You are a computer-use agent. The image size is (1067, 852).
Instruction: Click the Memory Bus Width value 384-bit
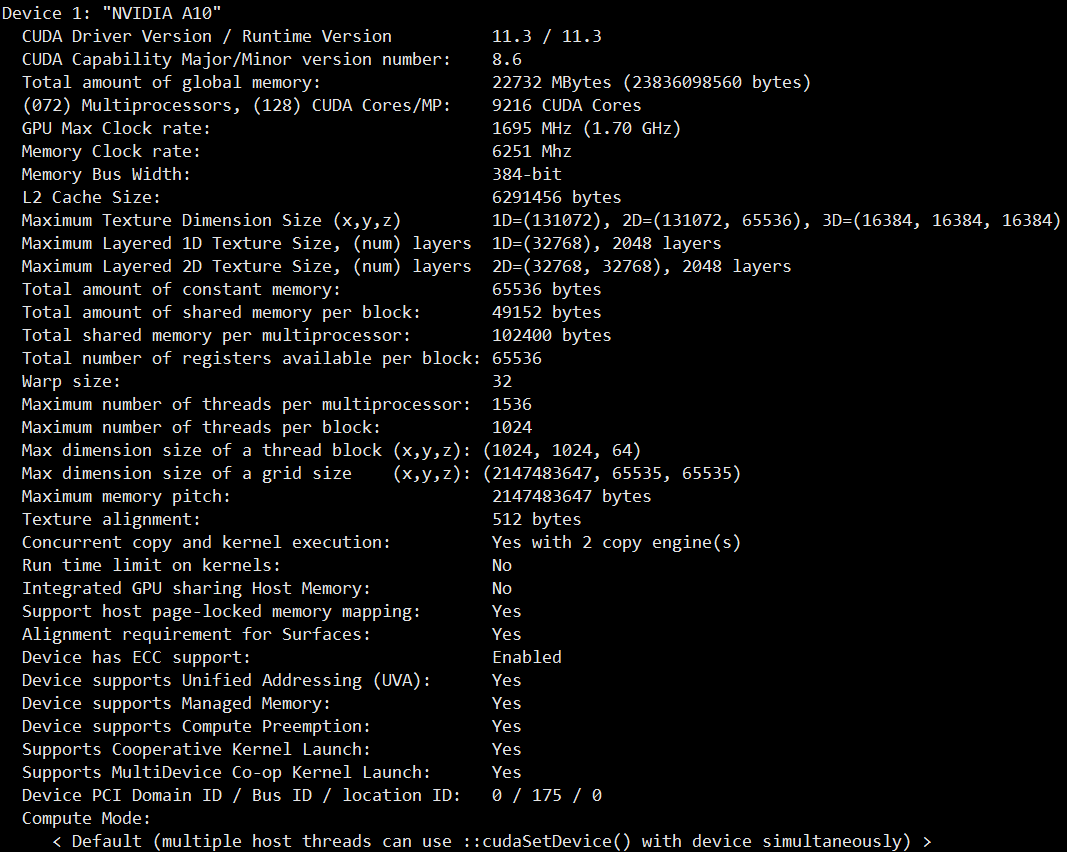tap(526, 174)
